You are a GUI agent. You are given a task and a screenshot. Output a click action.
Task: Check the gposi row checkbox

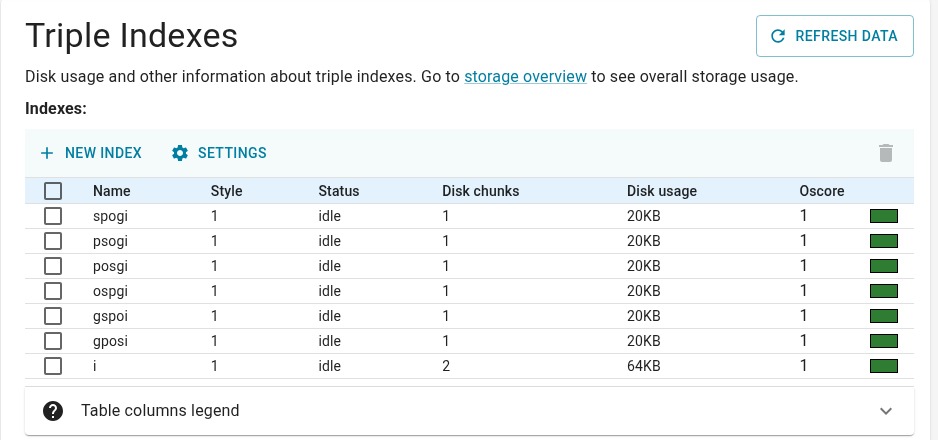(53, 341)
